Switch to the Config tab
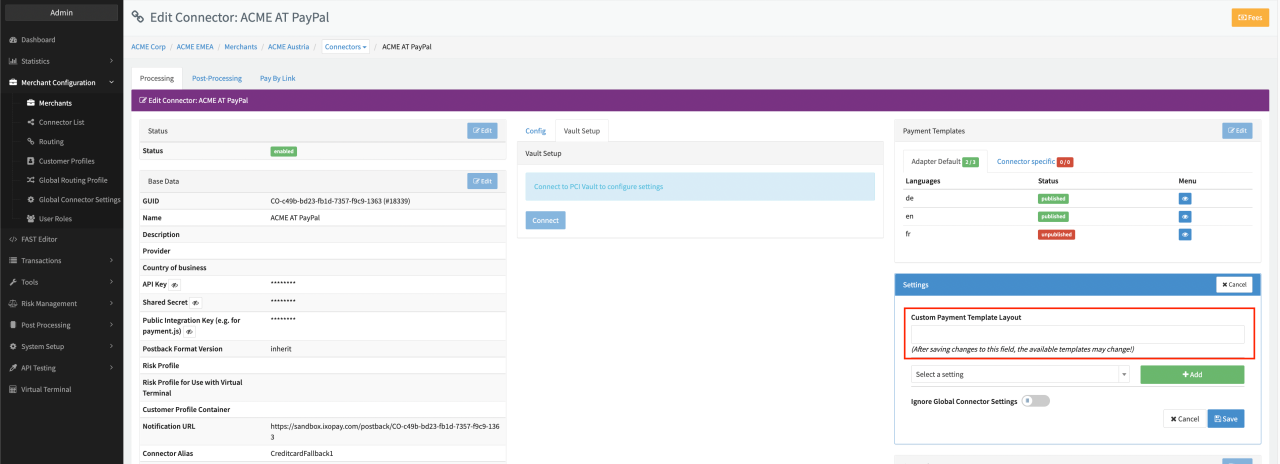Screen dimensions: 1280x464 (x=535, y=131)
